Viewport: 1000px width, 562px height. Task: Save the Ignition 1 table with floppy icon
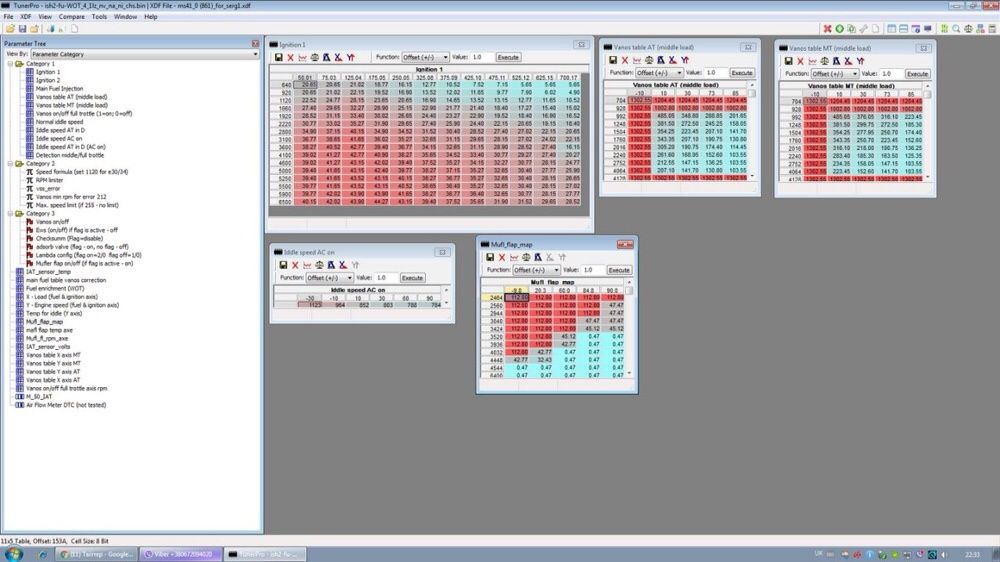coord(279,57)
